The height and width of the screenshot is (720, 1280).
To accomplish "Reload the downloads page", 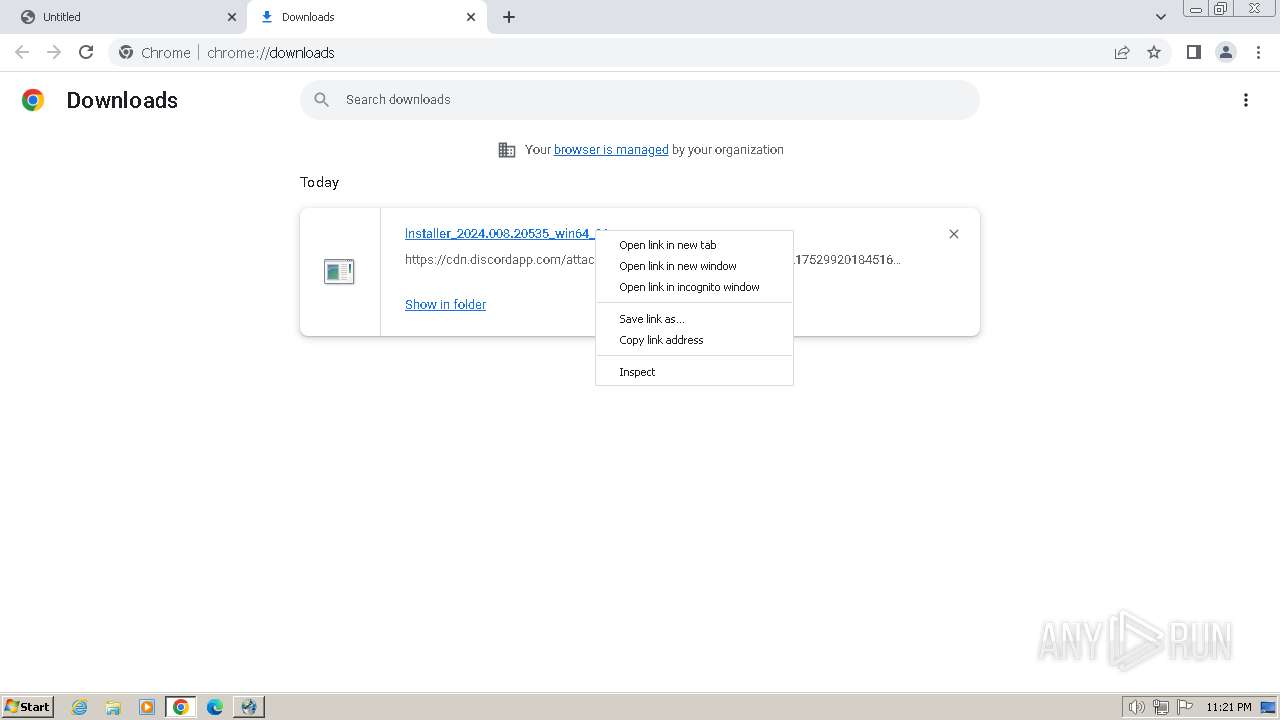I will [86, 52].
